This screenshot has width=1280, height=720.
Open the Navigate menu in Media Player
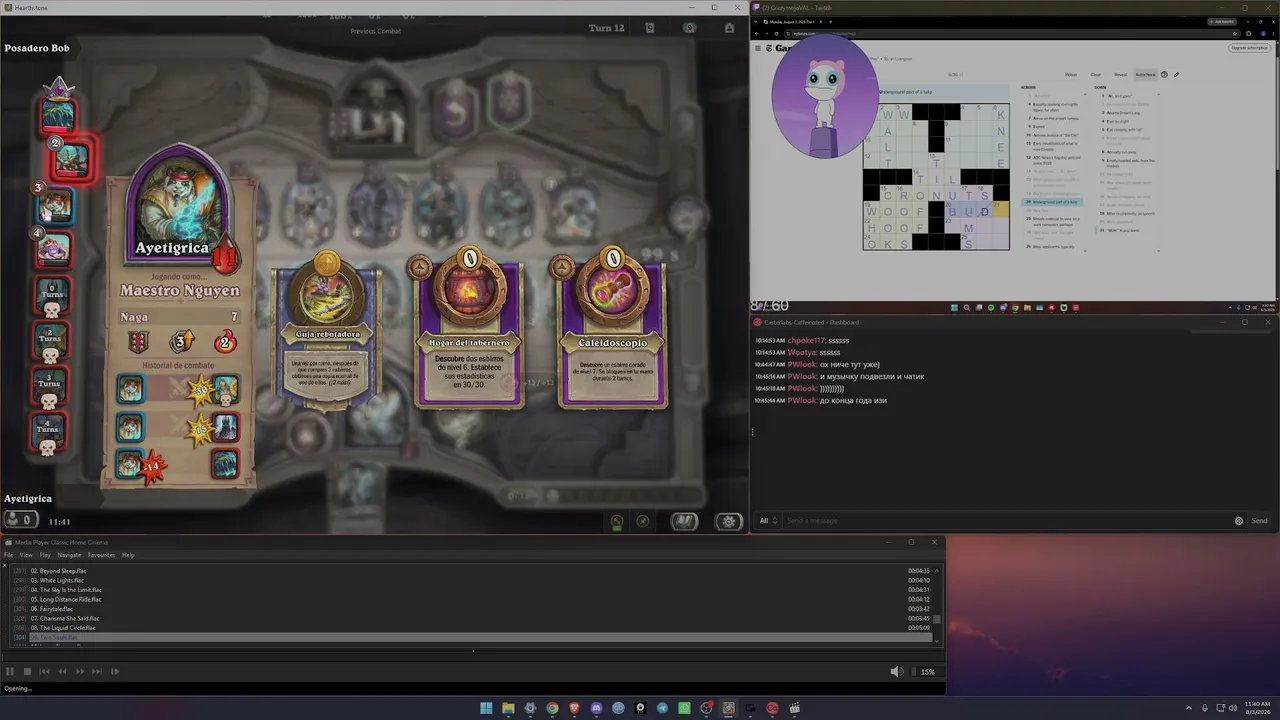pos(69,555)
